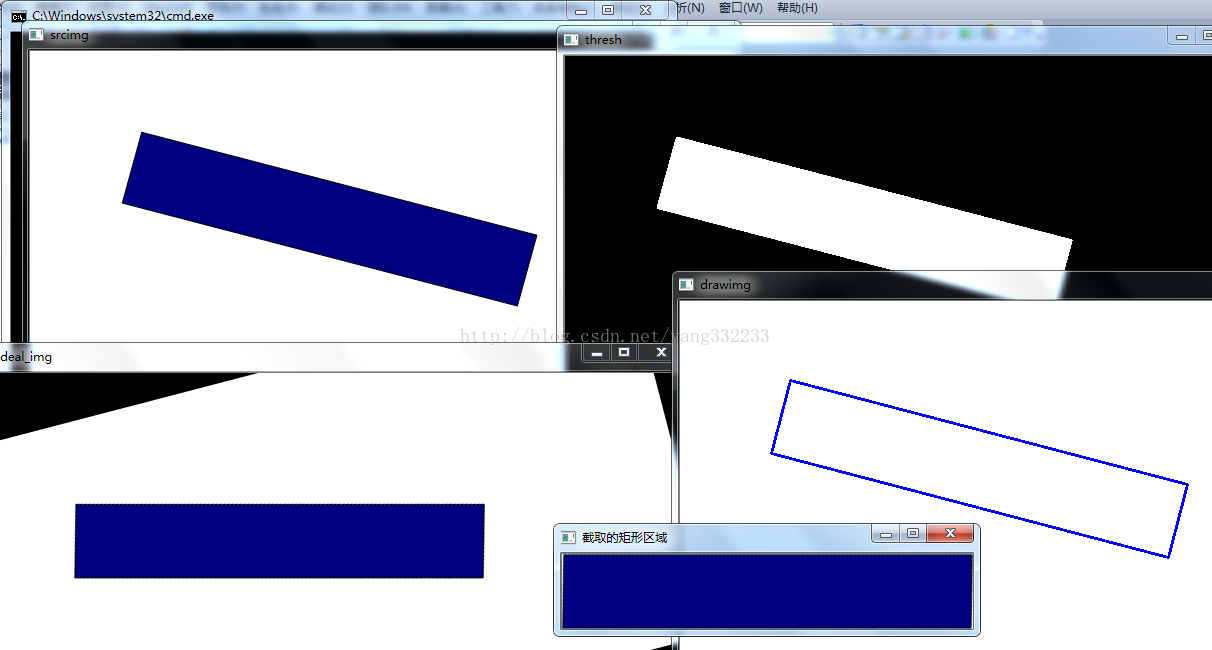1212x650 pixels.
Task: Close the 截取的矩形区域 window
Action: click(x=950, y=534)
